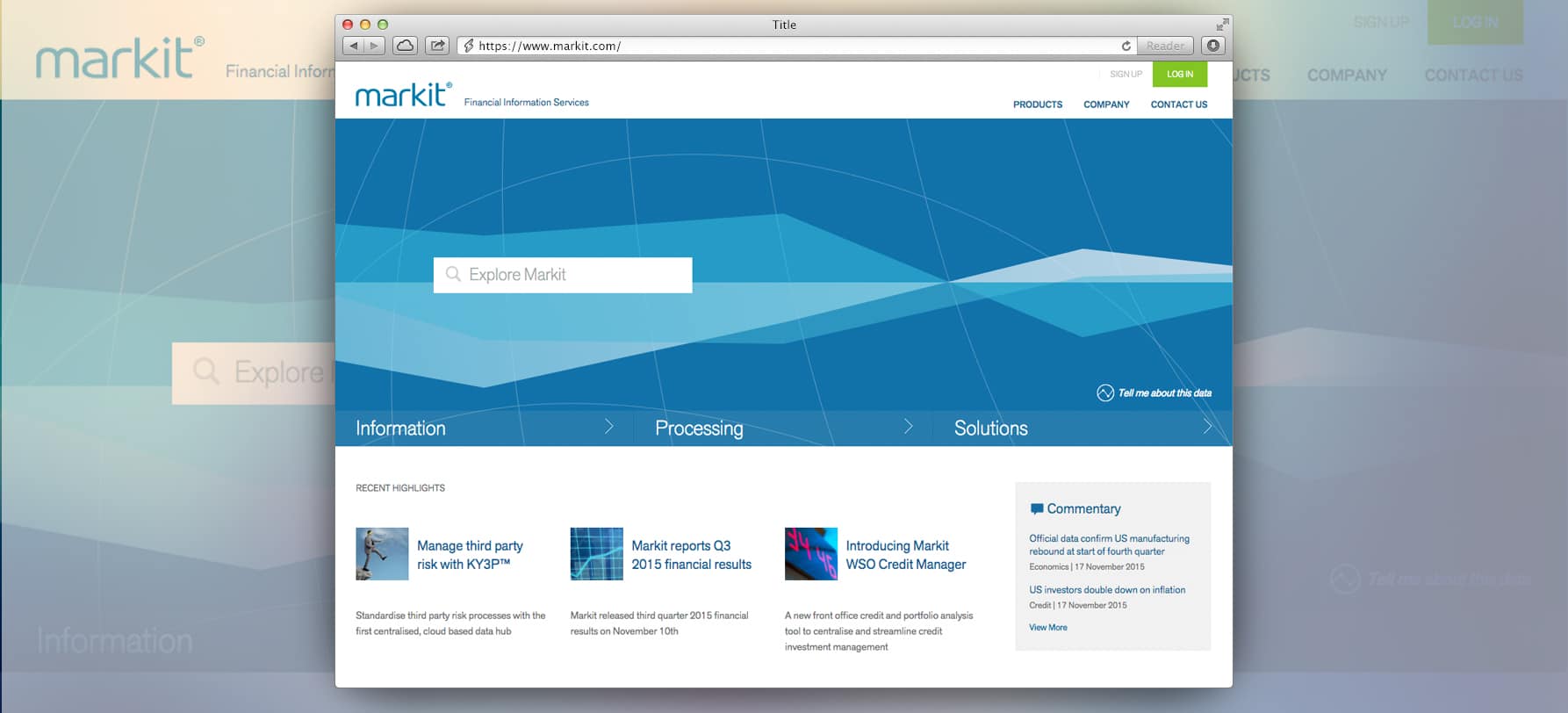Click the fullscreen arrows in the title bar
Screen dimensions: 1568x713
point(1221,25)
